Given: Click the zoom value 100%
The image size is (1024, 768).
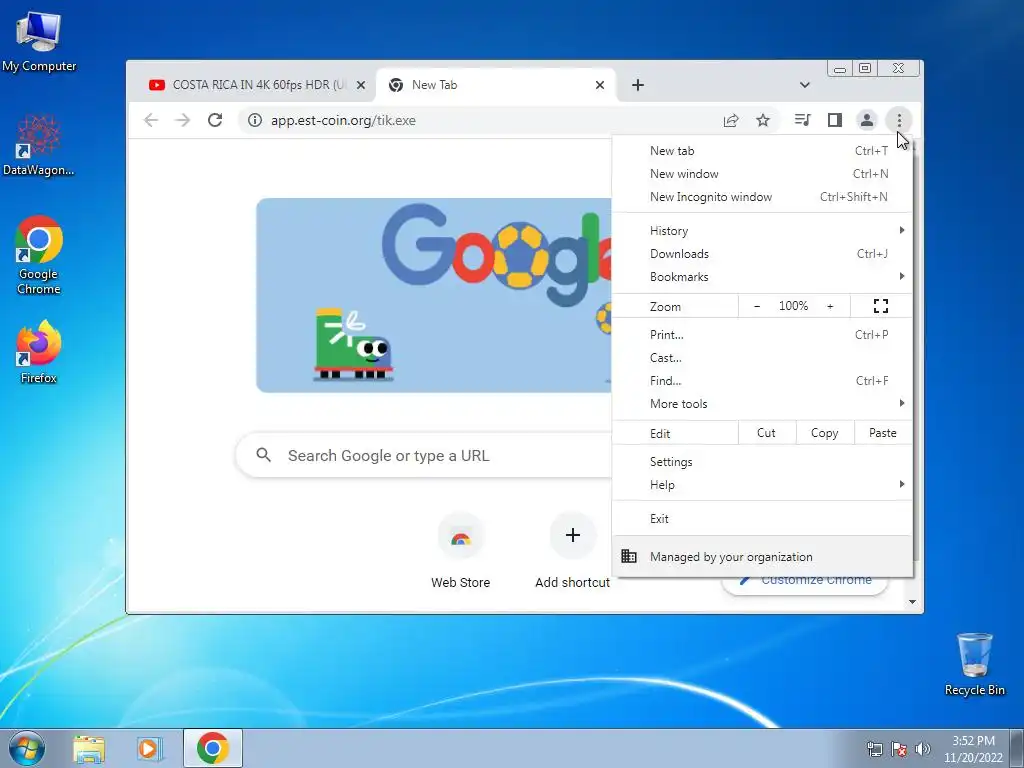Looking at the screenshot, I should pos(793,306).
